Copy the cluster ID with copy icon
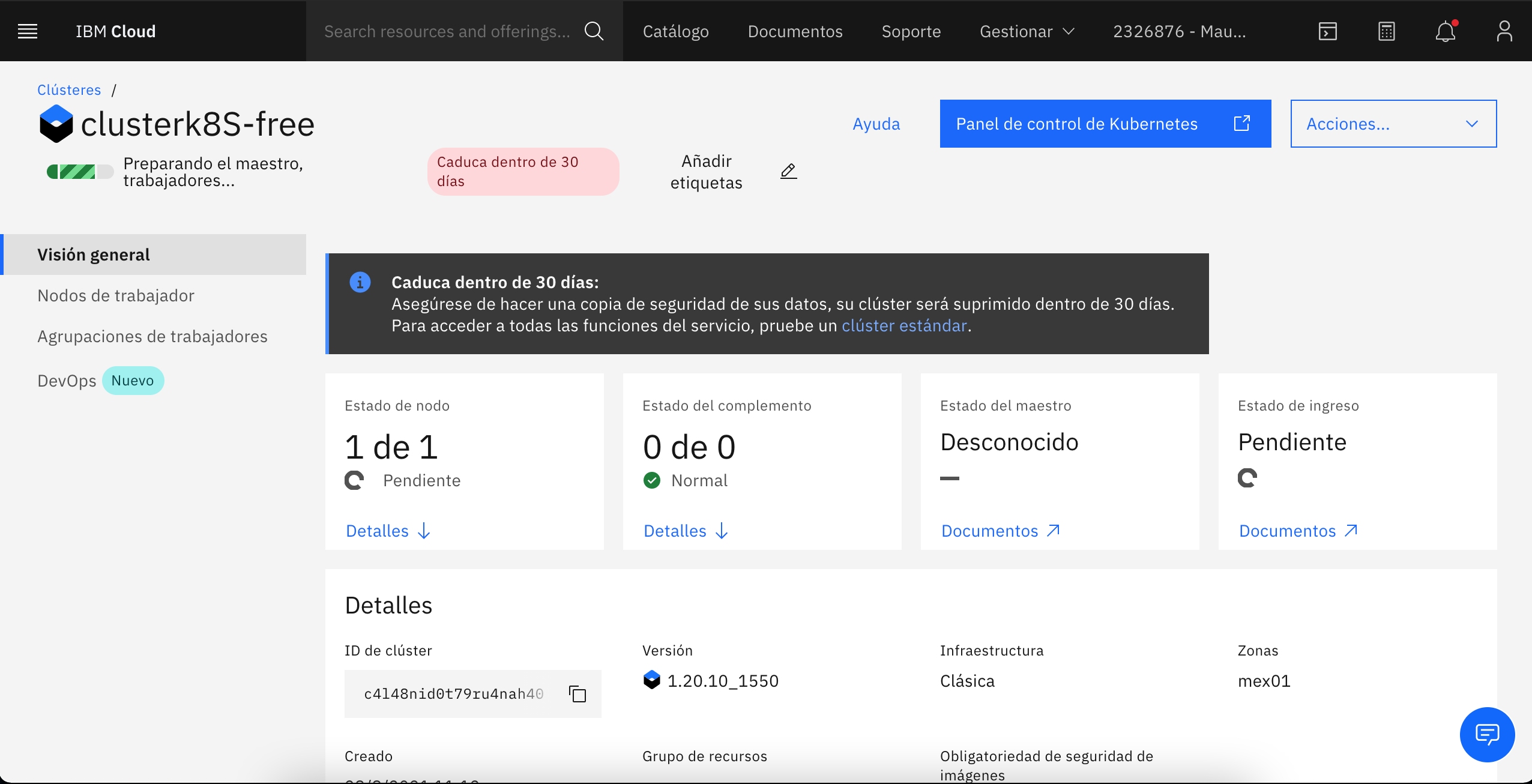Viewport: 1532px width, 784px height. pos(578,694)
